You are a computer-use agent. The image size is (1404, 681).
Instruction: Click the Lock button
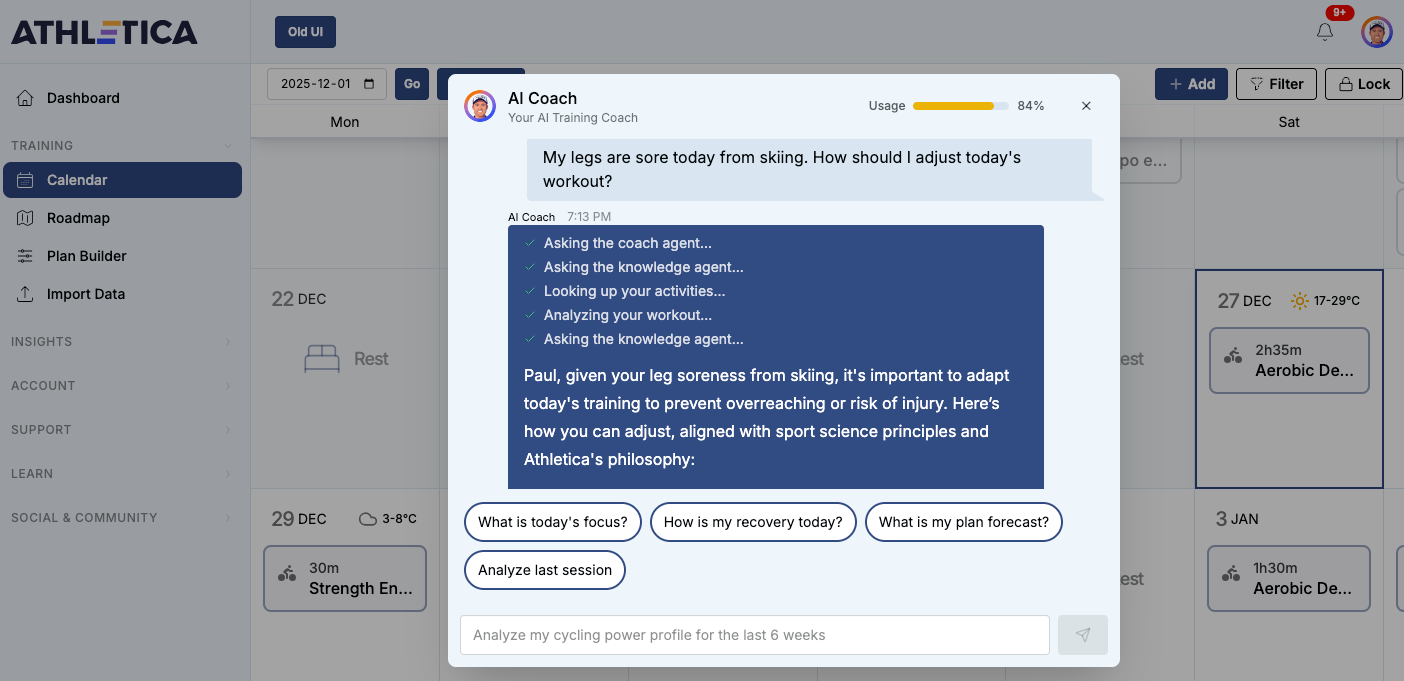pyautogui.click(x=1364, y=84)
